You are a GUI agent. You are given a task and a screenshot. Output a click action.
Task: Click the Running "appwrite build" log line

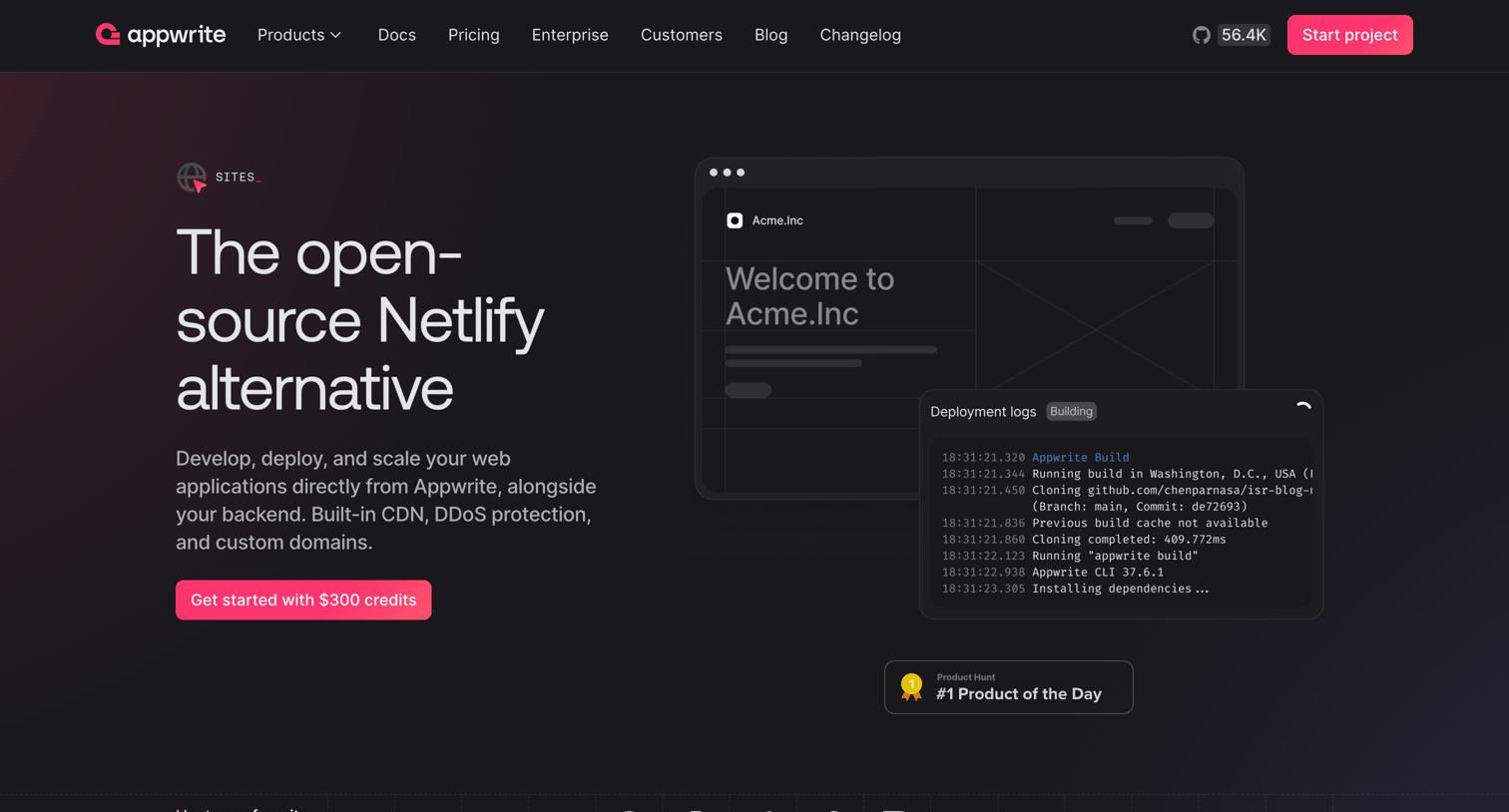pos(1070,556)
